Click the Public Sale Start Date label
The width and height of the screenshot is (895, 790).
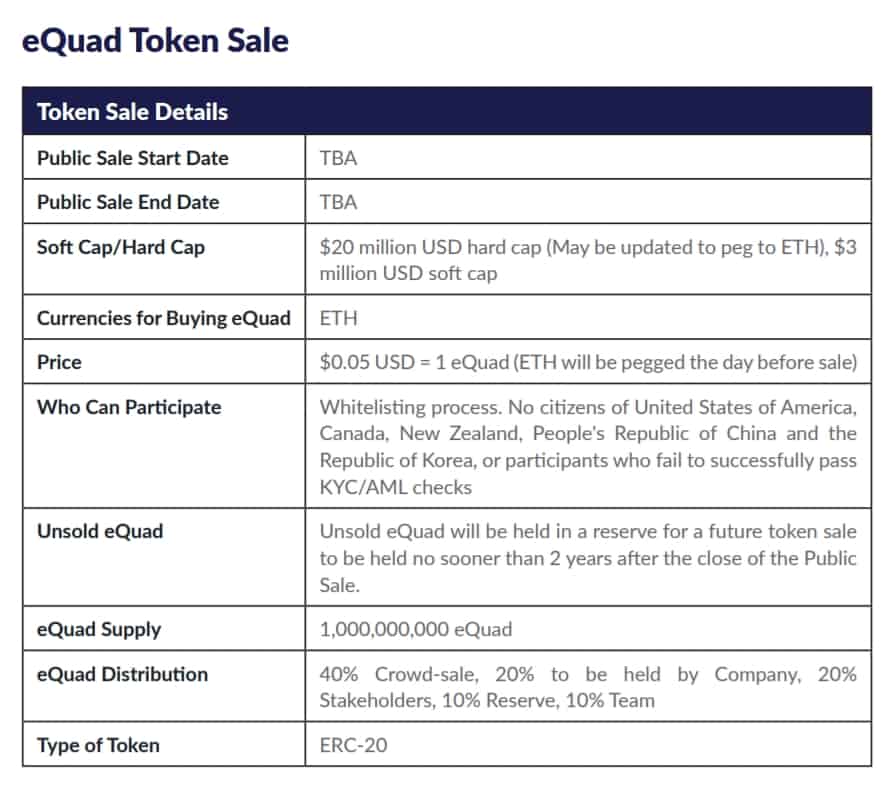click(x=132, y=158)
